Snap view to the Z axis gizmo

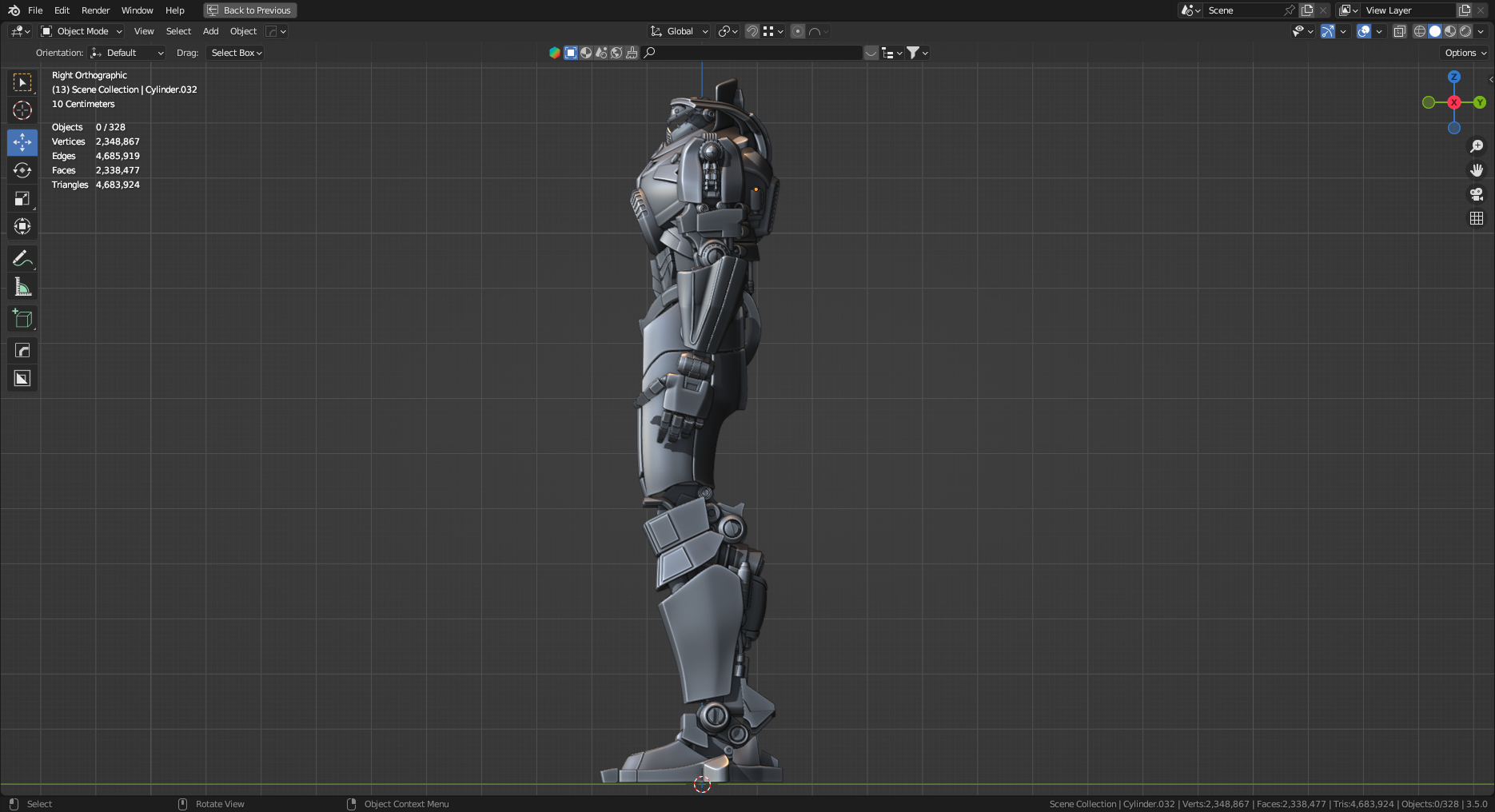pos(1454,77)
